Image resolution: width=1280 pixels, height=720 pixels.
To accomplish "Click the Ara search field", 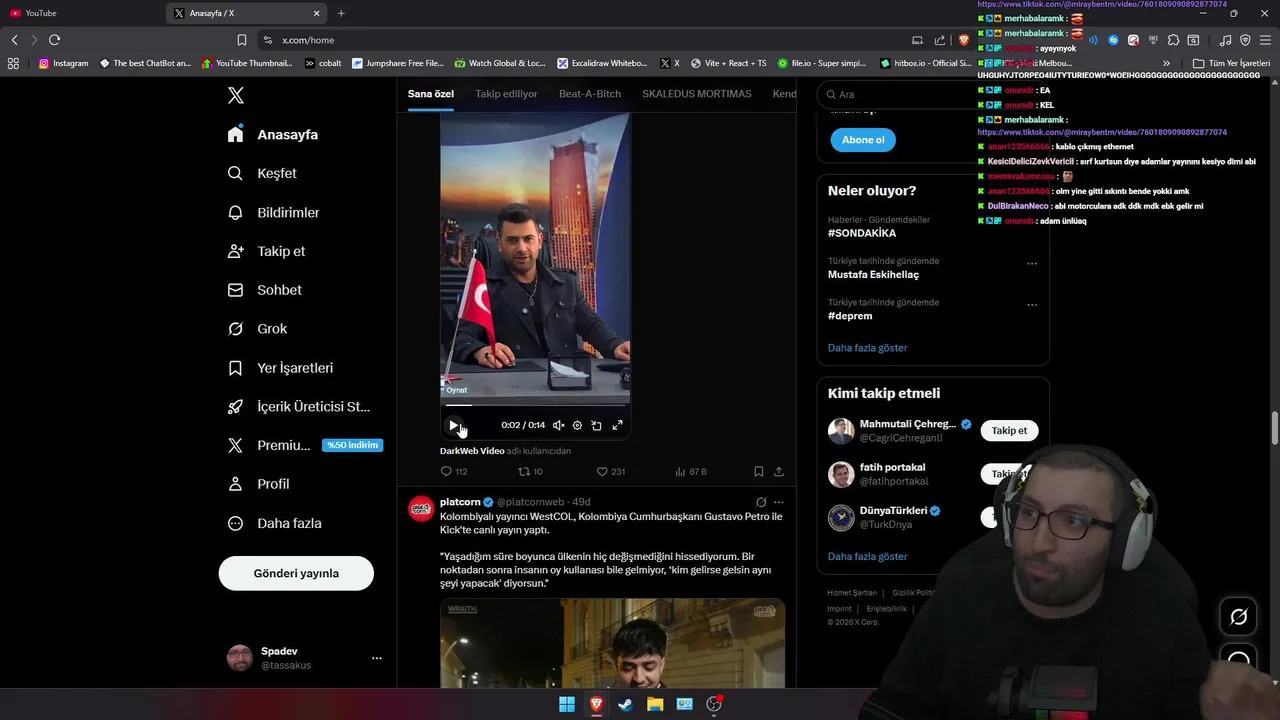I will [x=900, y=94].
